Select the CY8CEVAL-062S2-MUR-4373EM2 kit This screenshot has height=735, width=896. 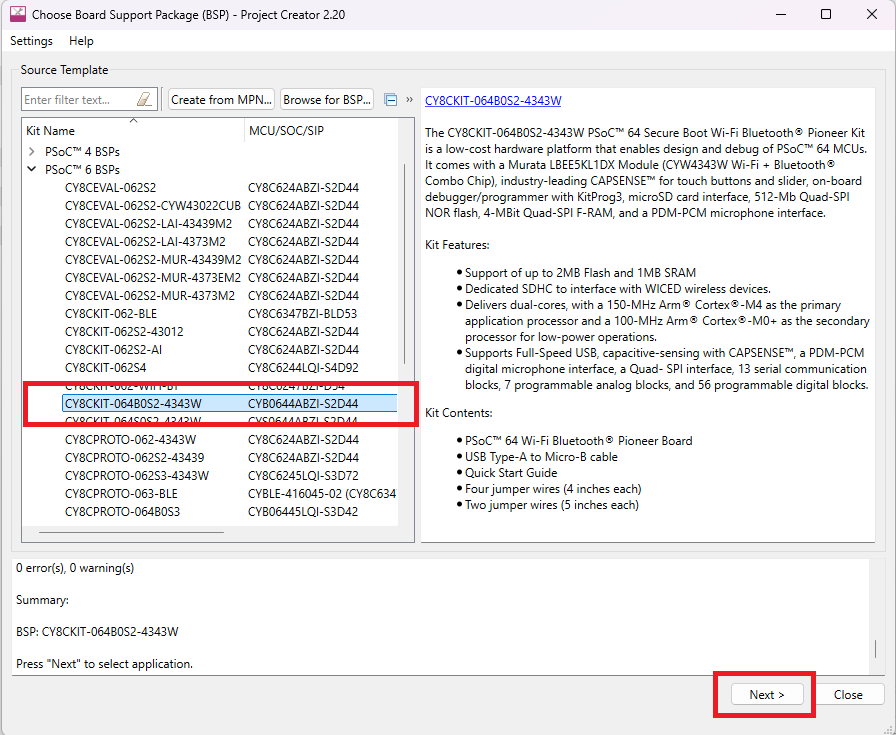pyautogui.click(x=153, y=277)
